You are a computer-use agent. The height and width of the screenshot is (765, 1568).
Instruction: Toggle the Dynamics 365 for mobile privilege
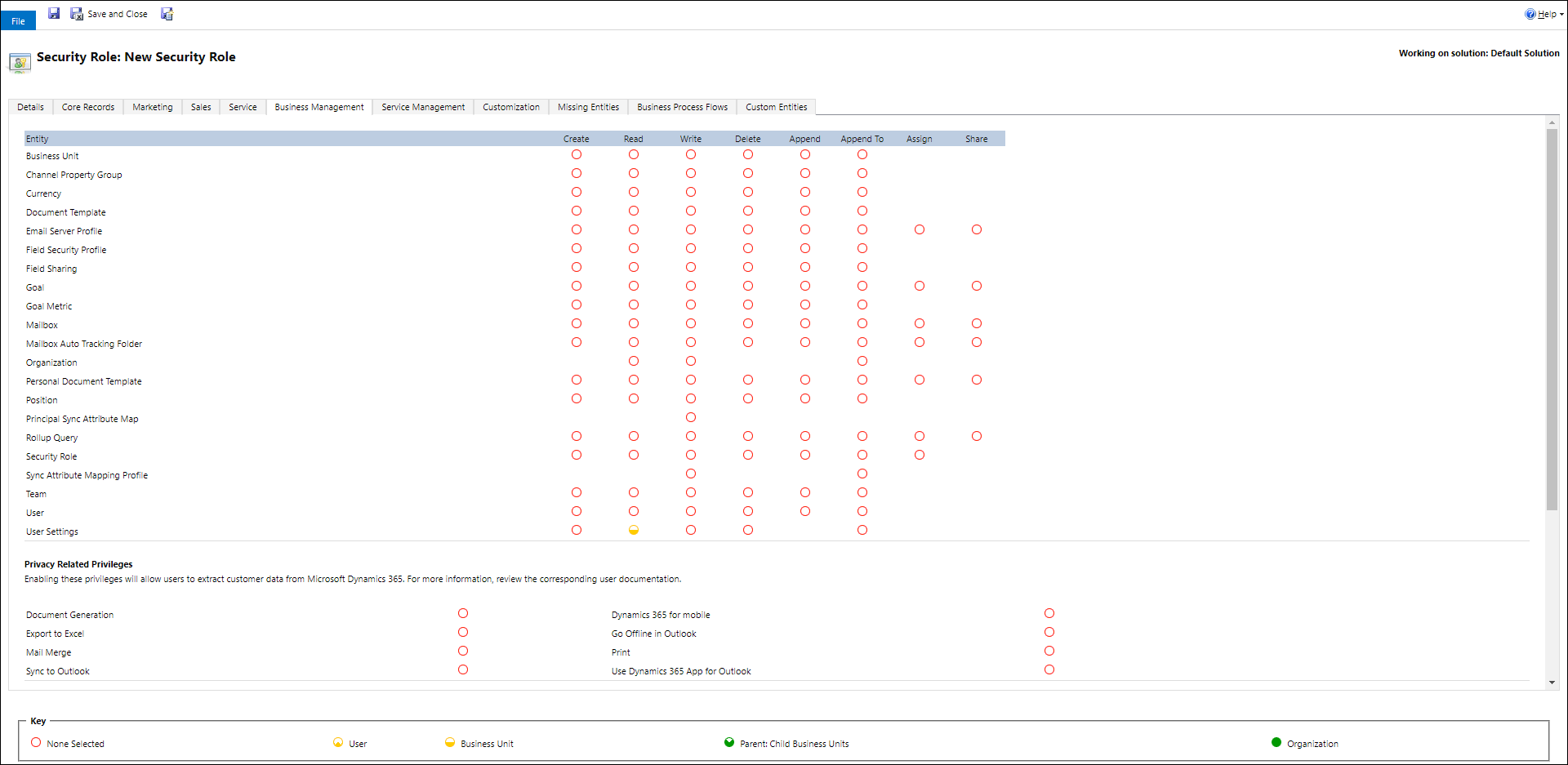[x=1049, y=613]
